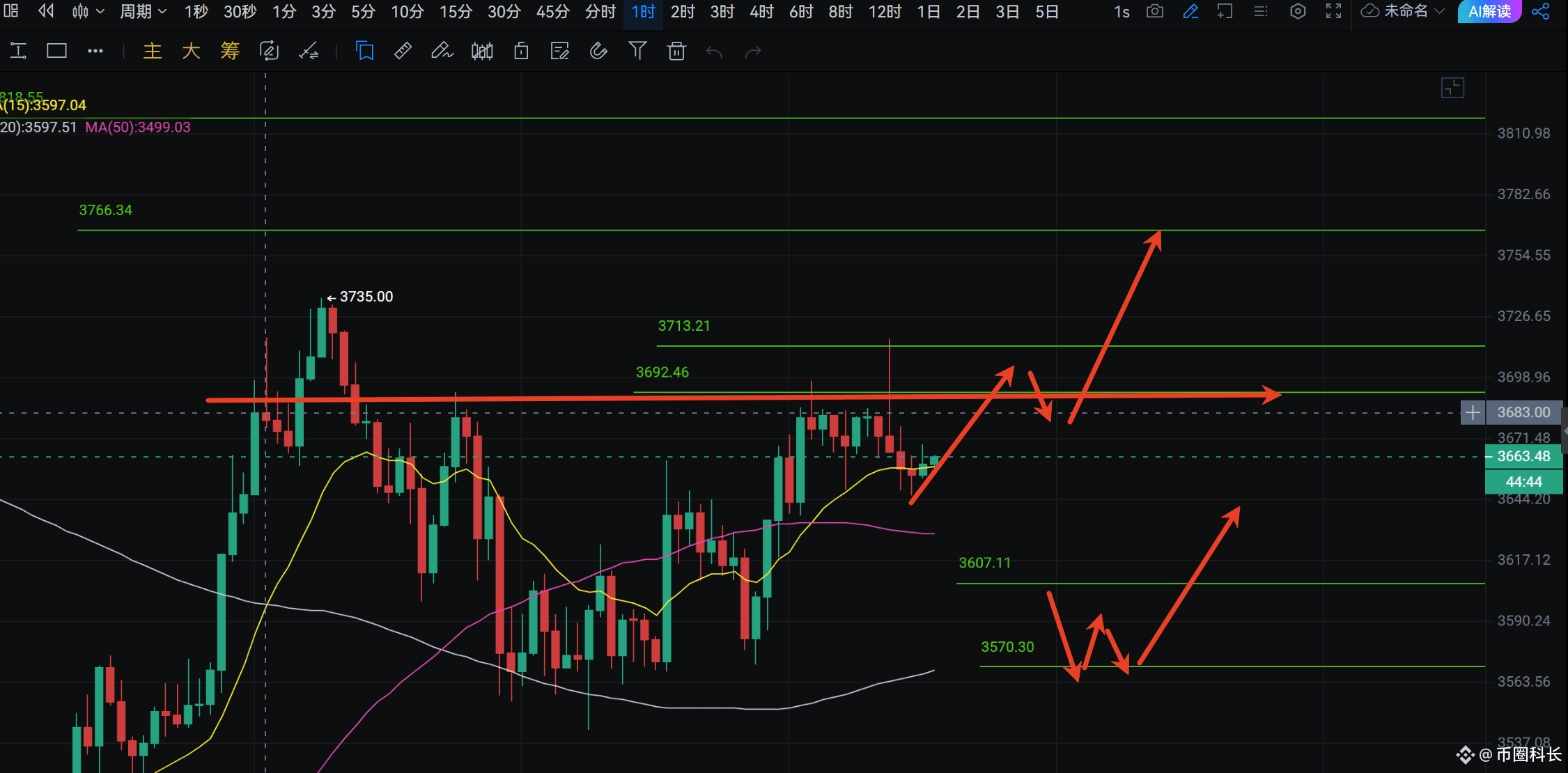Select the 30分 interval
This screenshot has height=773, width=1568.
504,12
